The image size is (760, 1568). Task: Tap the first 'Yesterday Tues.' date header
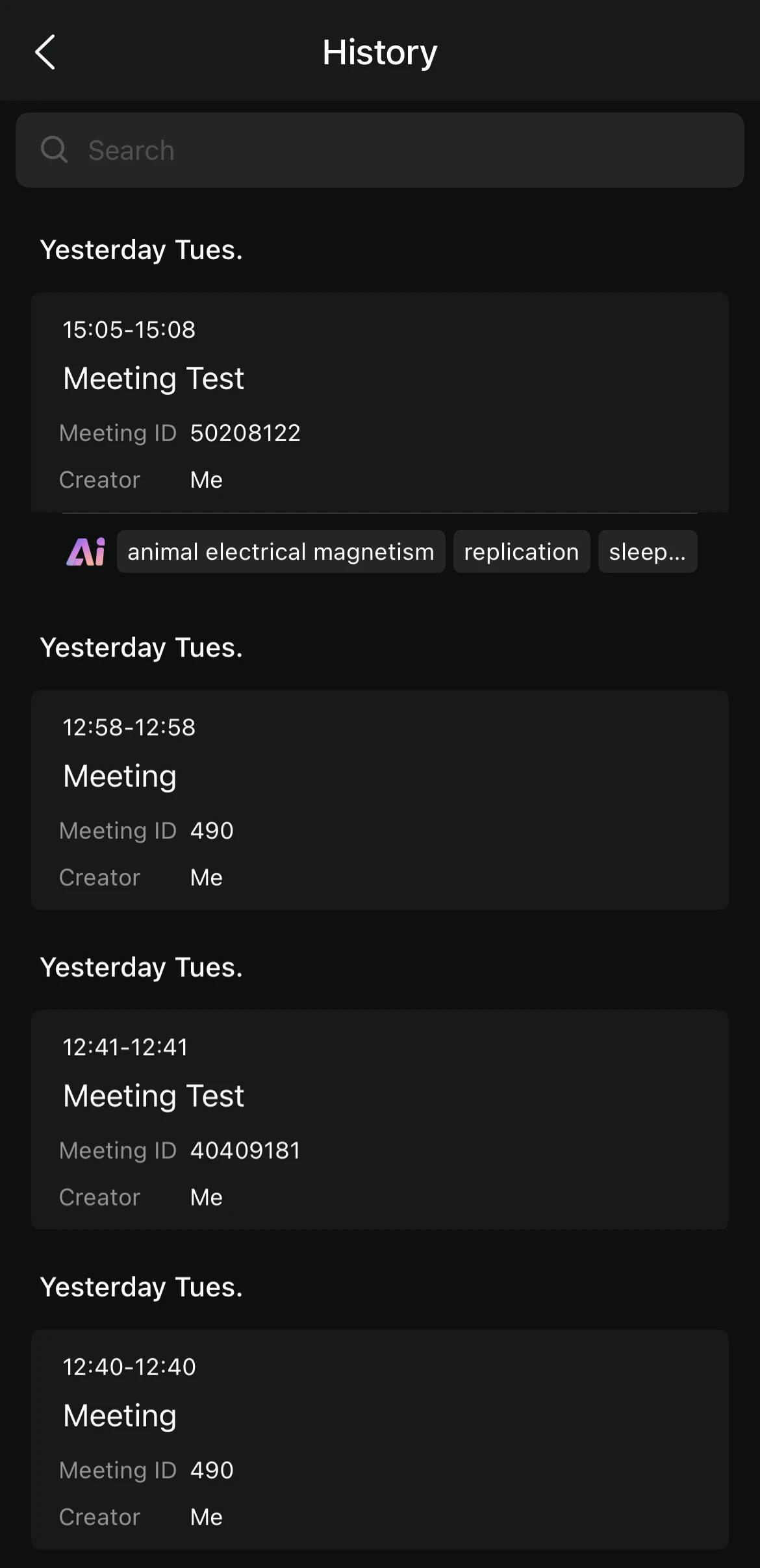coord(142,250)
